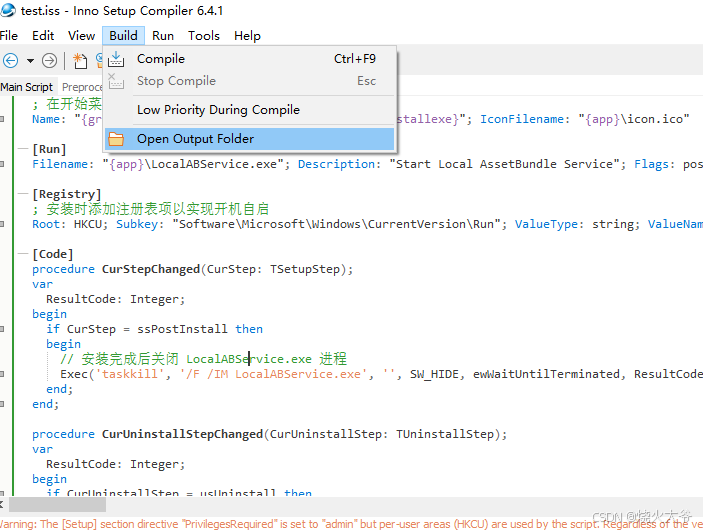Click the text 'CurUninstallStepChanged'
Viewport: 703px width, 530px height.
(x=182, y=434)
